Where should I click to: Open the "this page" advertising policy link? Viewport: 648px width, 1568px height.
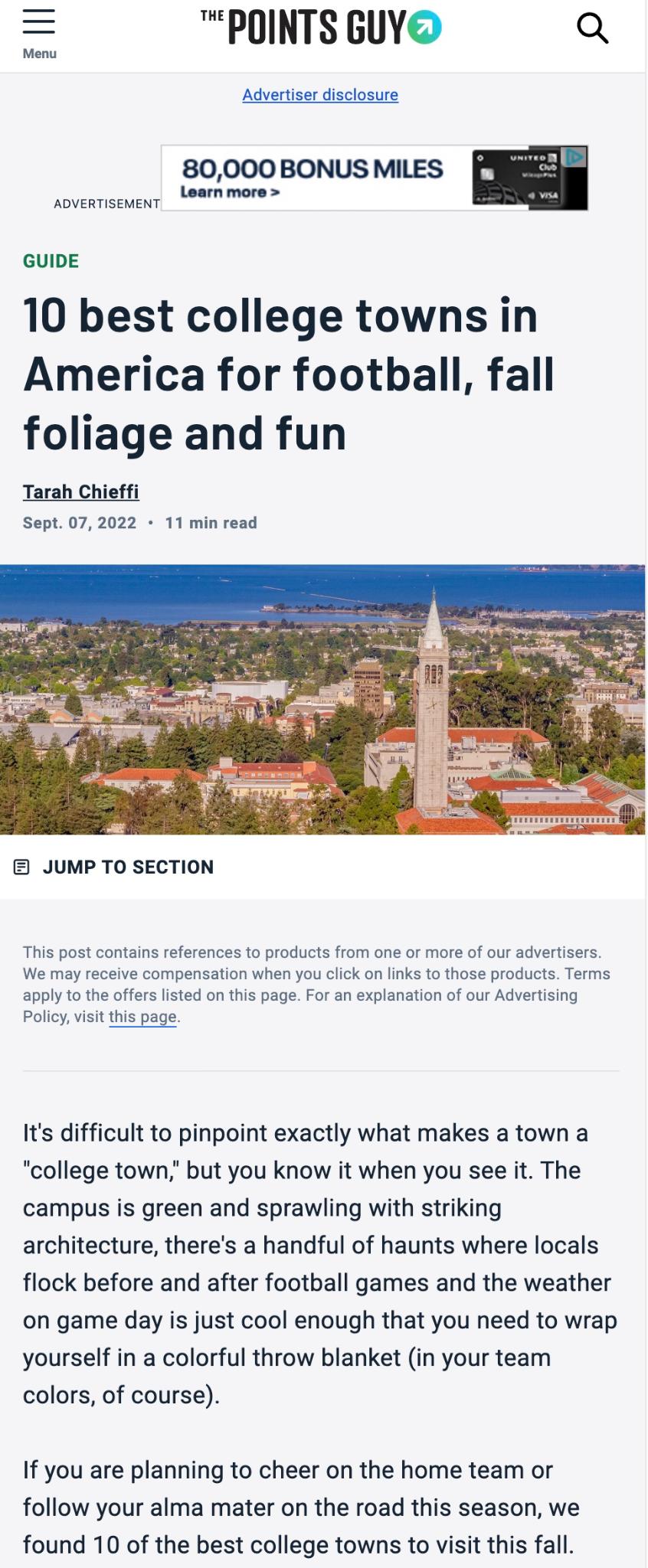[142, 1017]
